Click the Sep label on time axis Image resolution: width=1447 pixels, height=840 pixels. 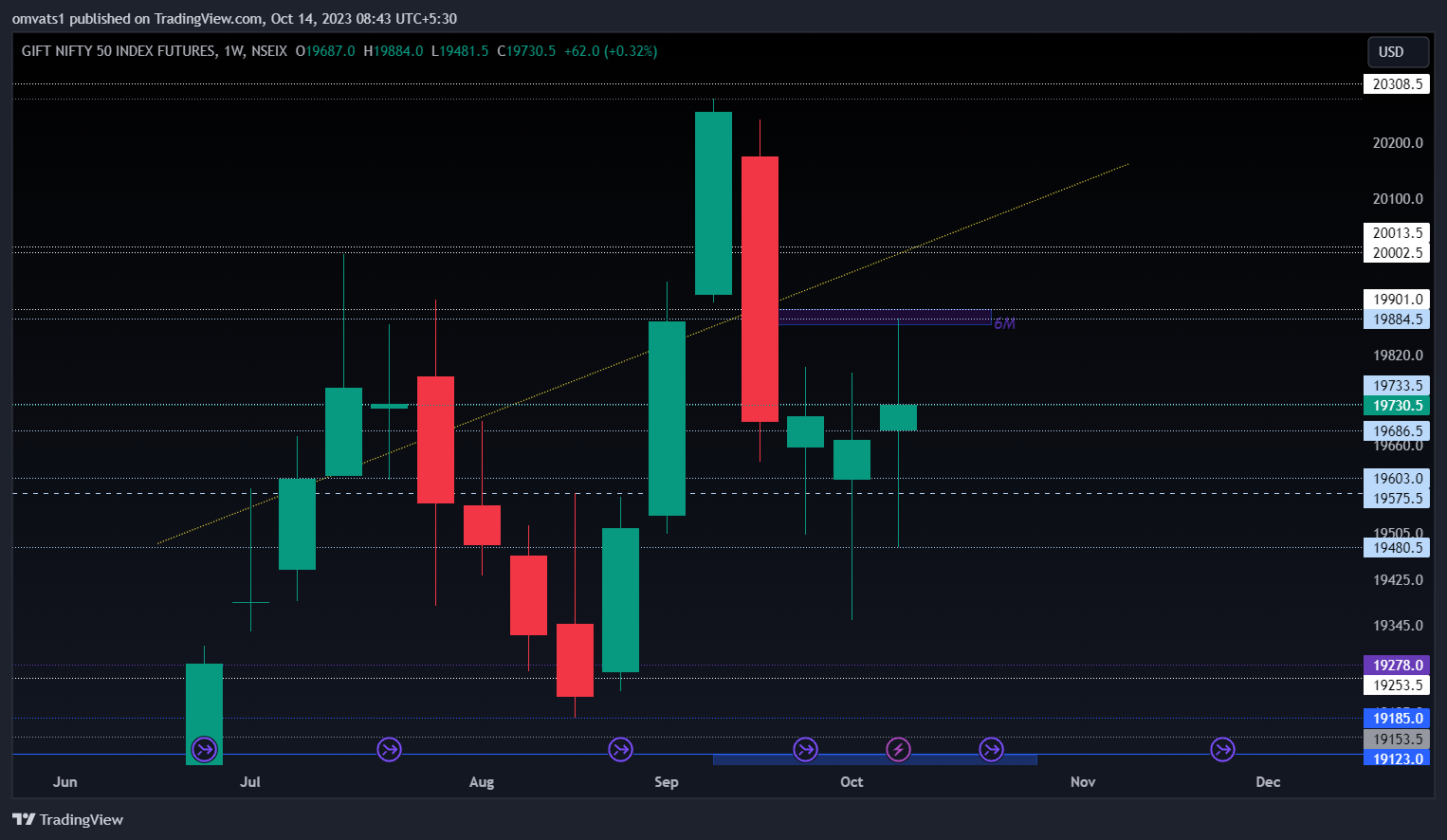(667, 782)
